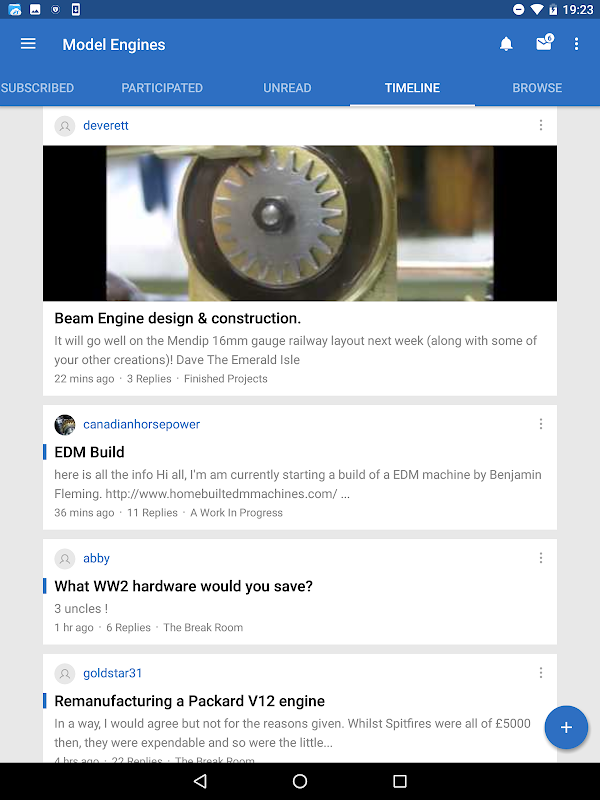600x800 pixels.
Task: Open canadianhorsepower's profile link
Action: [141, 424]
